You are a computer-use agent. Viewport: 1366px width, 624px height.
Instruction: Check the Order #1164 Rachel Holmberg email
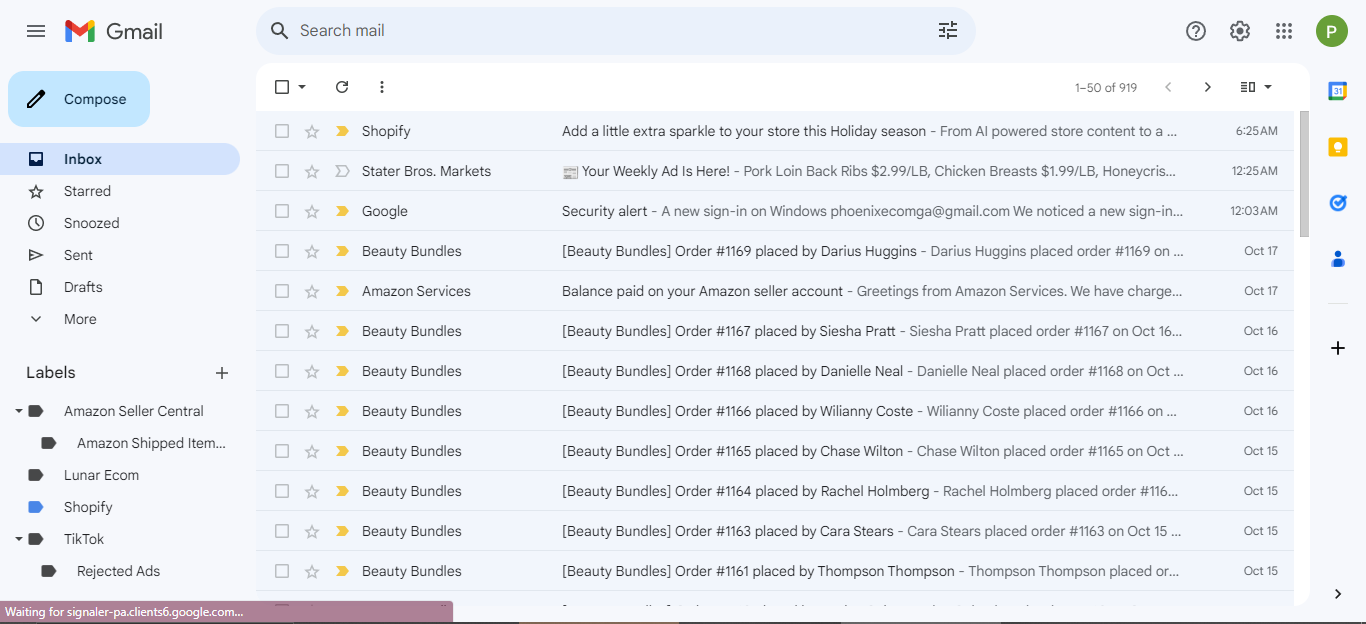point(282,491)
